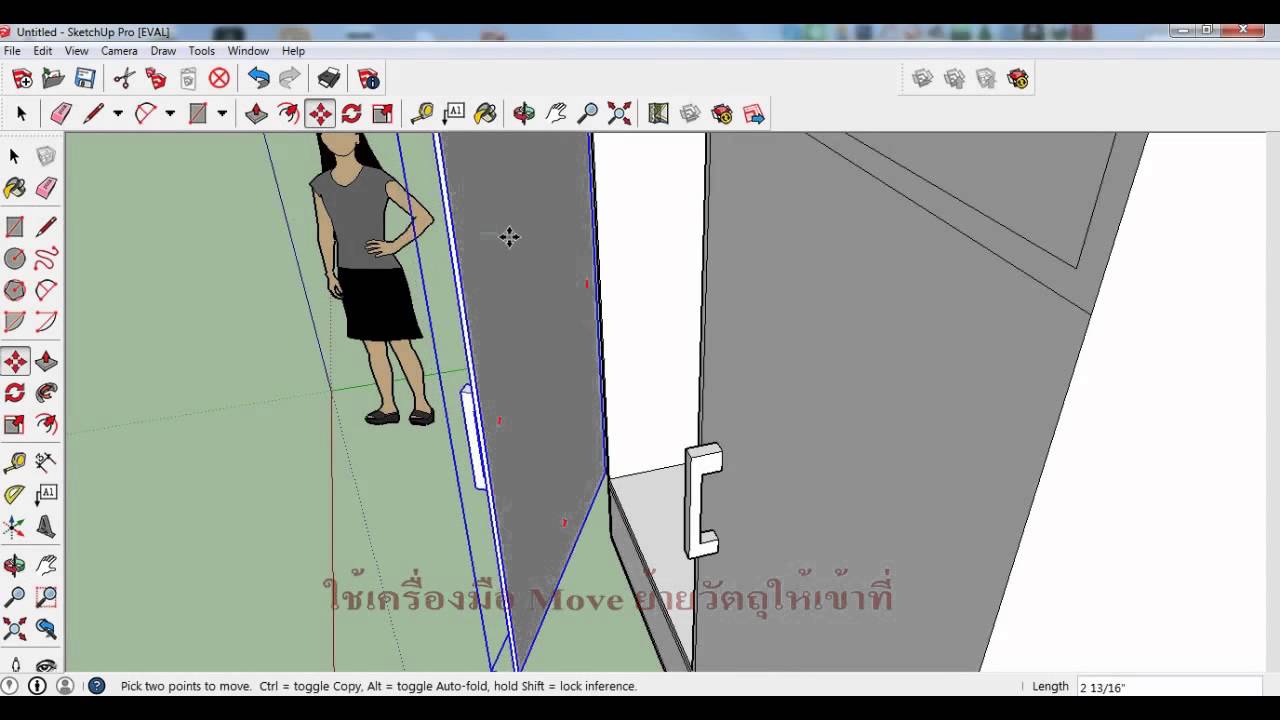Image resolution: width=1280 pixels, height=720 pixels.
Task: Pick Tape Measure tool in the top toolbar
Action: click(x=422, y=113)
